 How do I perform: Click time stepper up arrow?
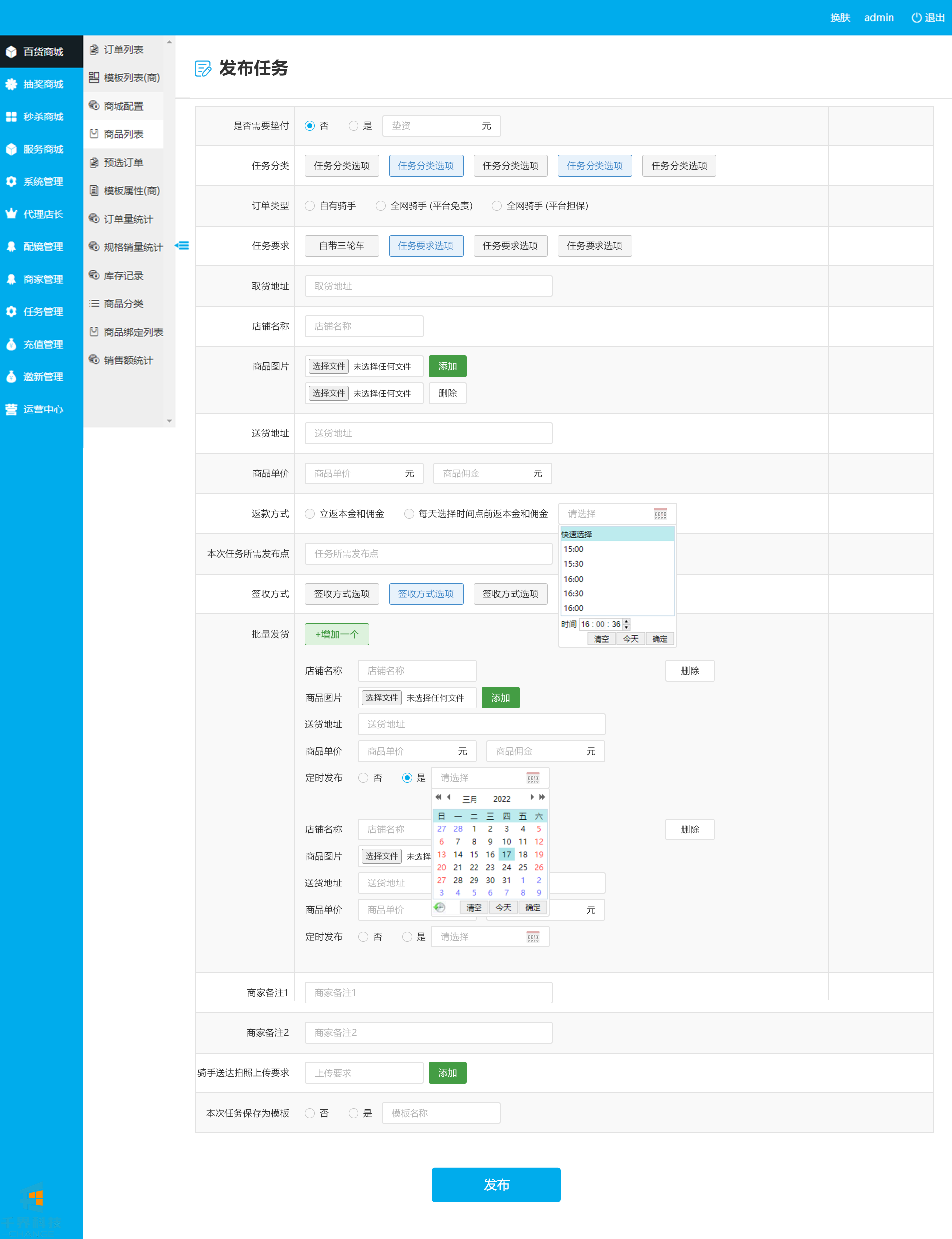tap(626, 621)
